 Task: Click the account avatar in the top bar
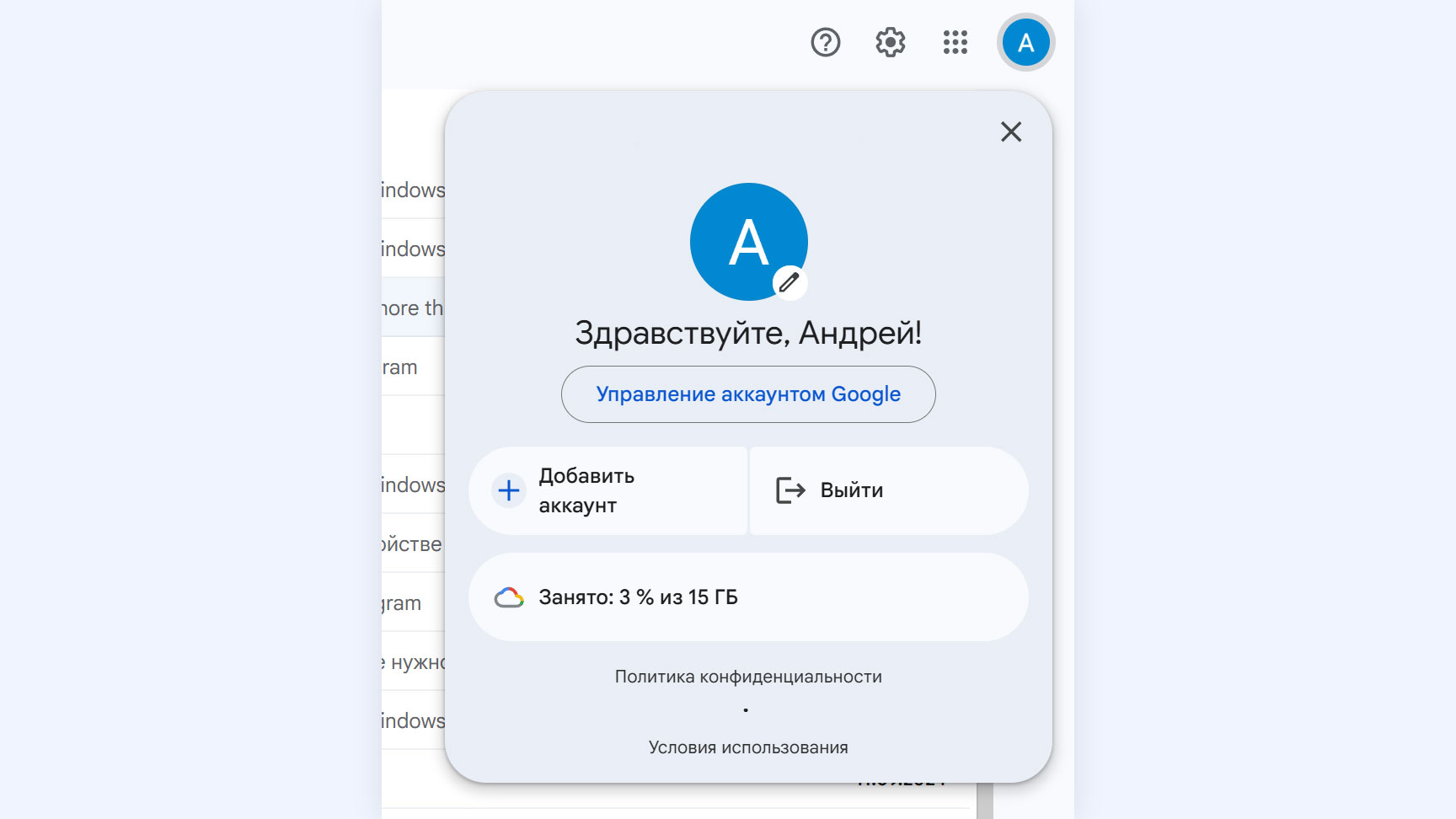click(x=1025, y=42)
